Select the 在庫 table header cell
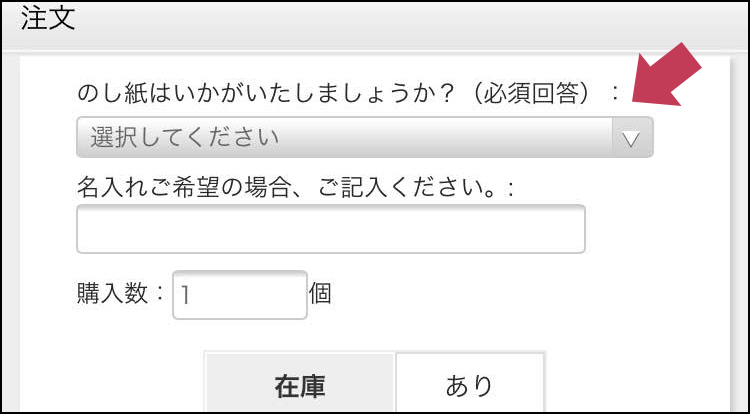The image size is (750, 414). click(300, 384)
